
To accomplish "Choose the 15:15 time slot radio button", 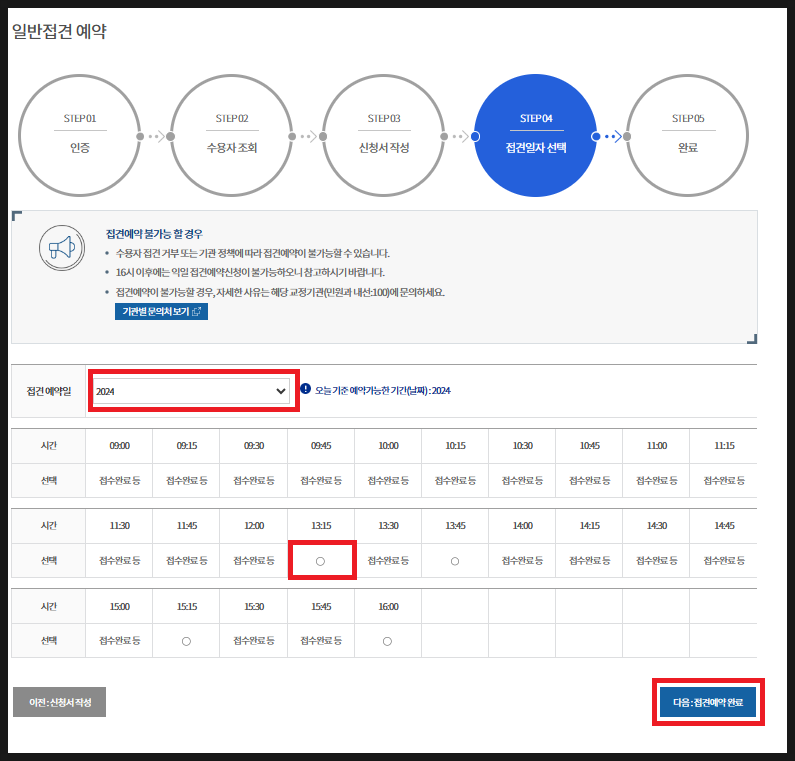I will (x=186, y=640).
